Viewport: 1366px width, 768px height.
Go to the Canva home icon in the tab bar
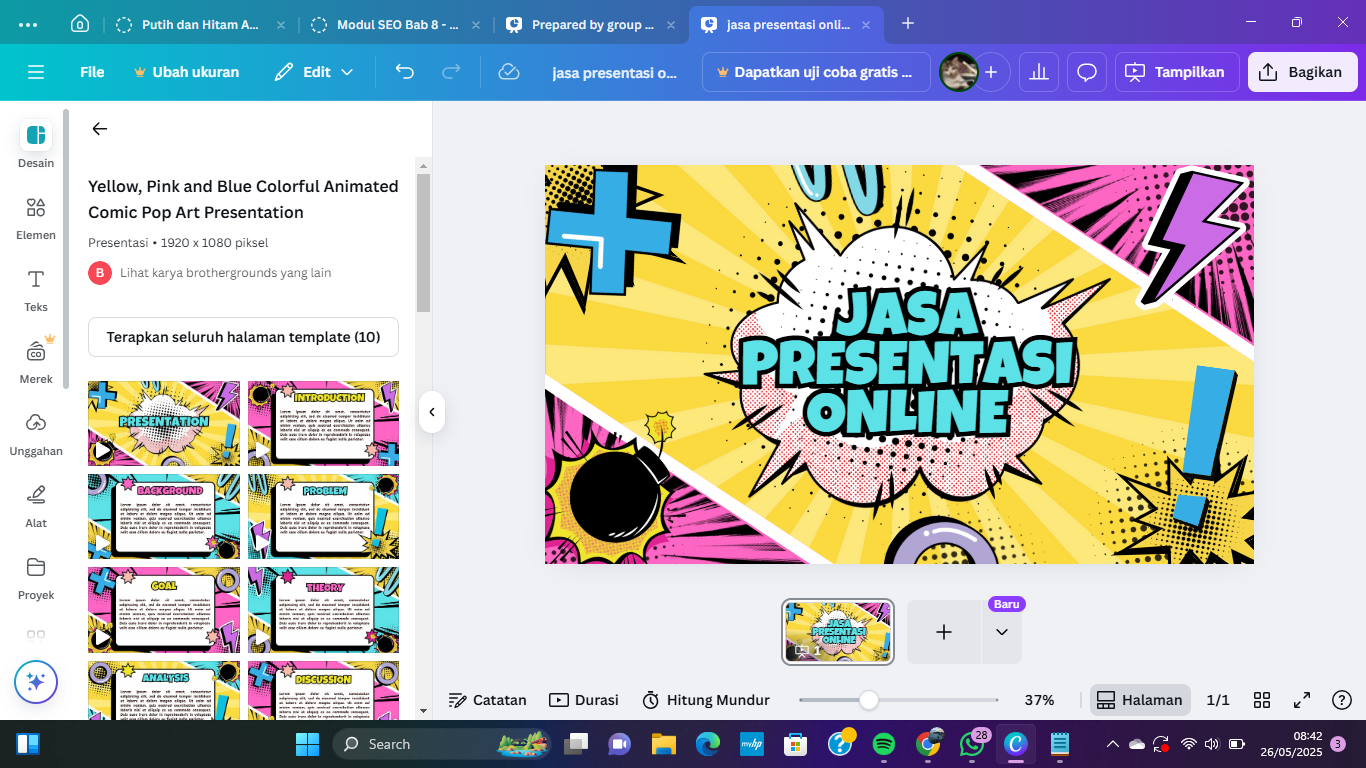tap(80, 24)
